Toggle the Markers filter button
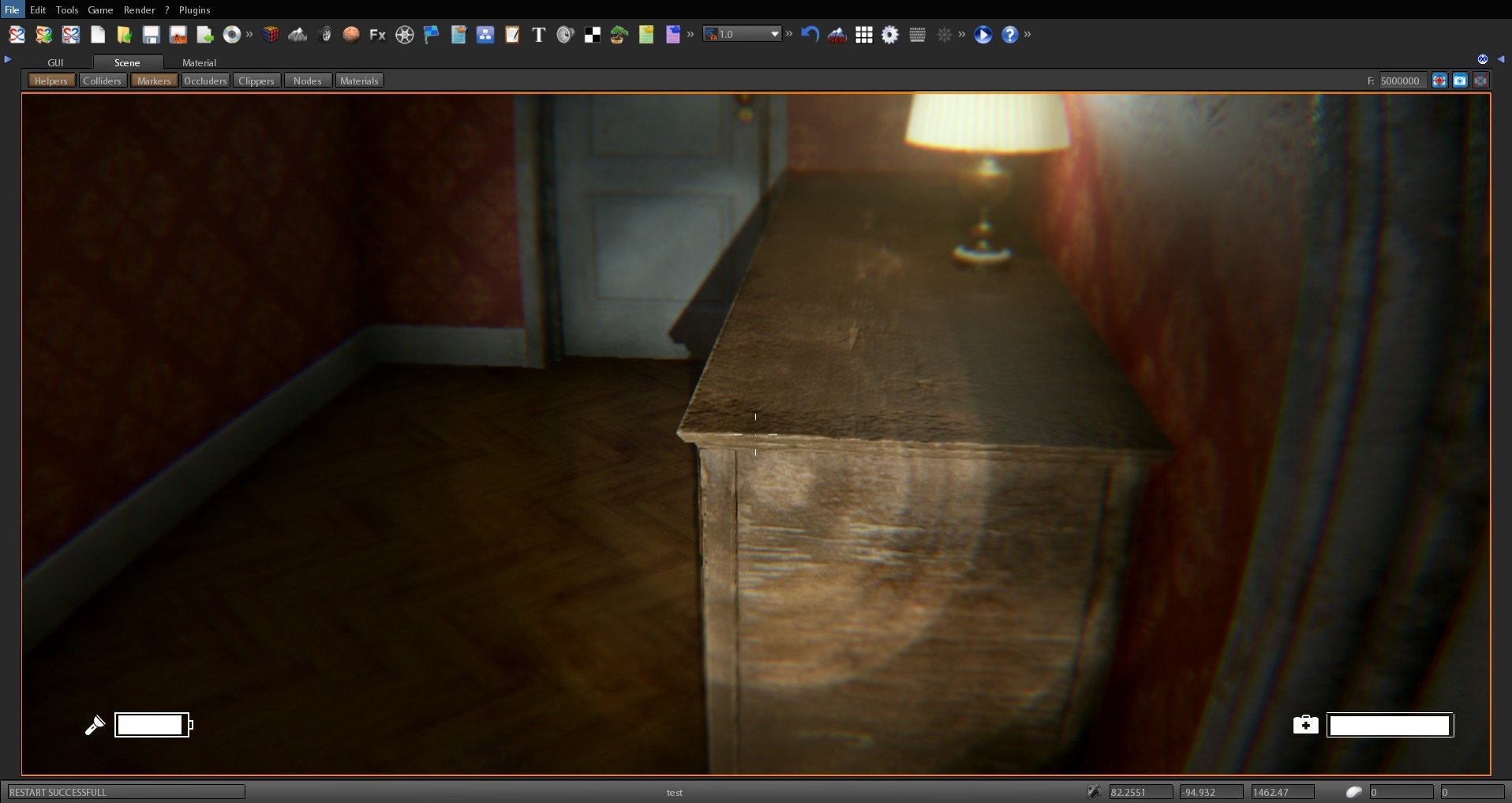 click(x=153, y=80)
